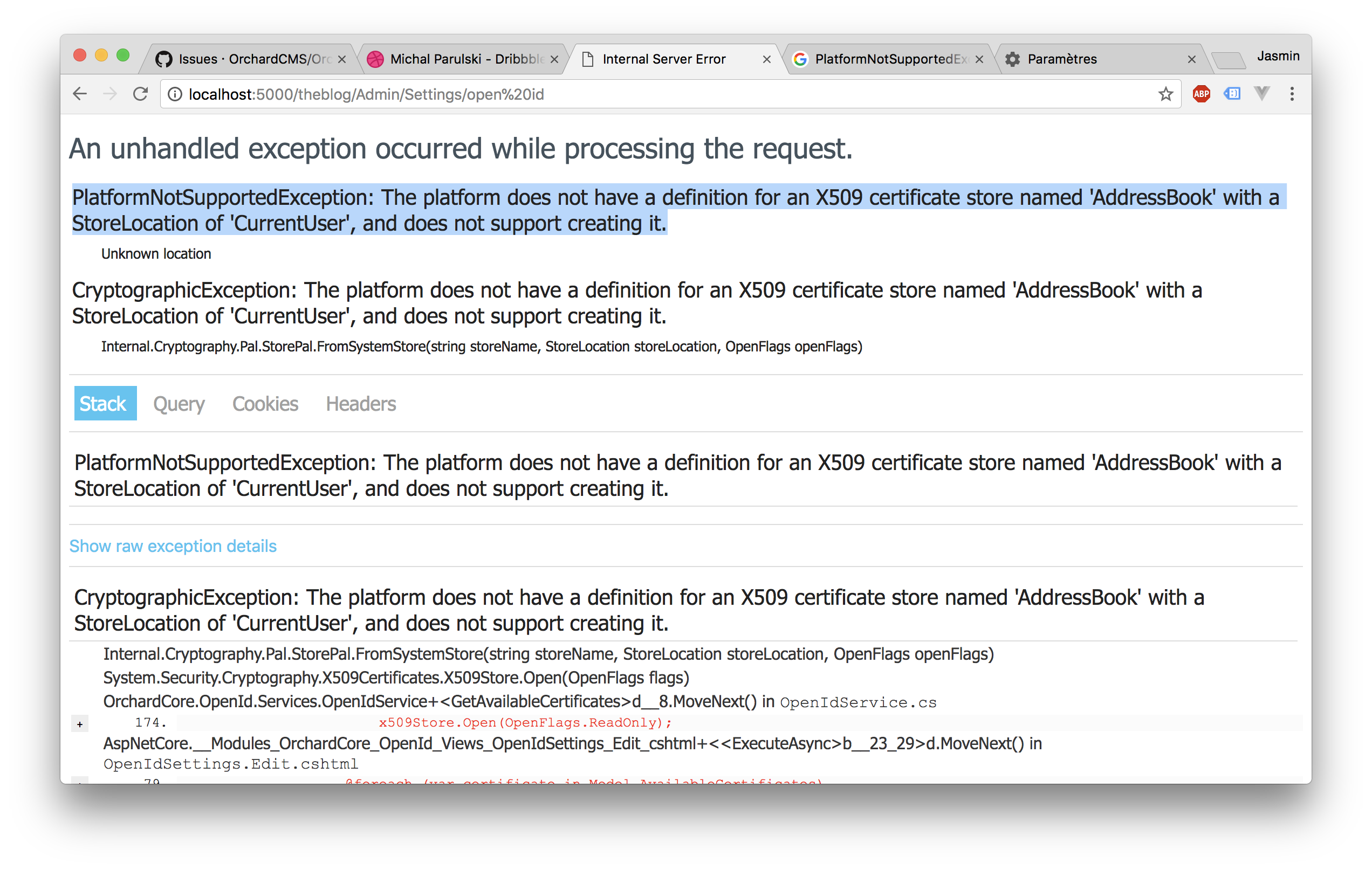View site information via the info icon
Viewport: 1372px width, 870px height.
tap(175, 94)
